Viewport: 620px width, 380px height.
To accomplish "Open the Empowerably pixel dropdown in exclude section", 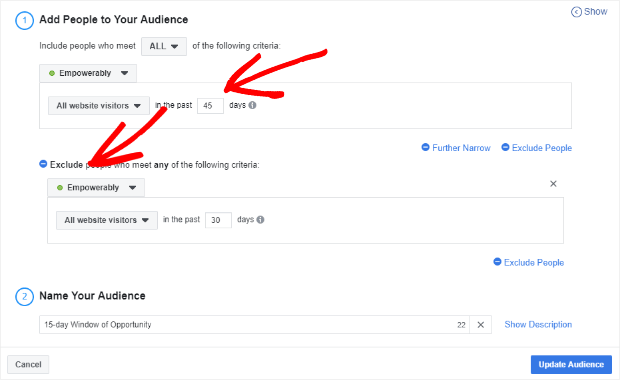I will (x=96, y=187).
